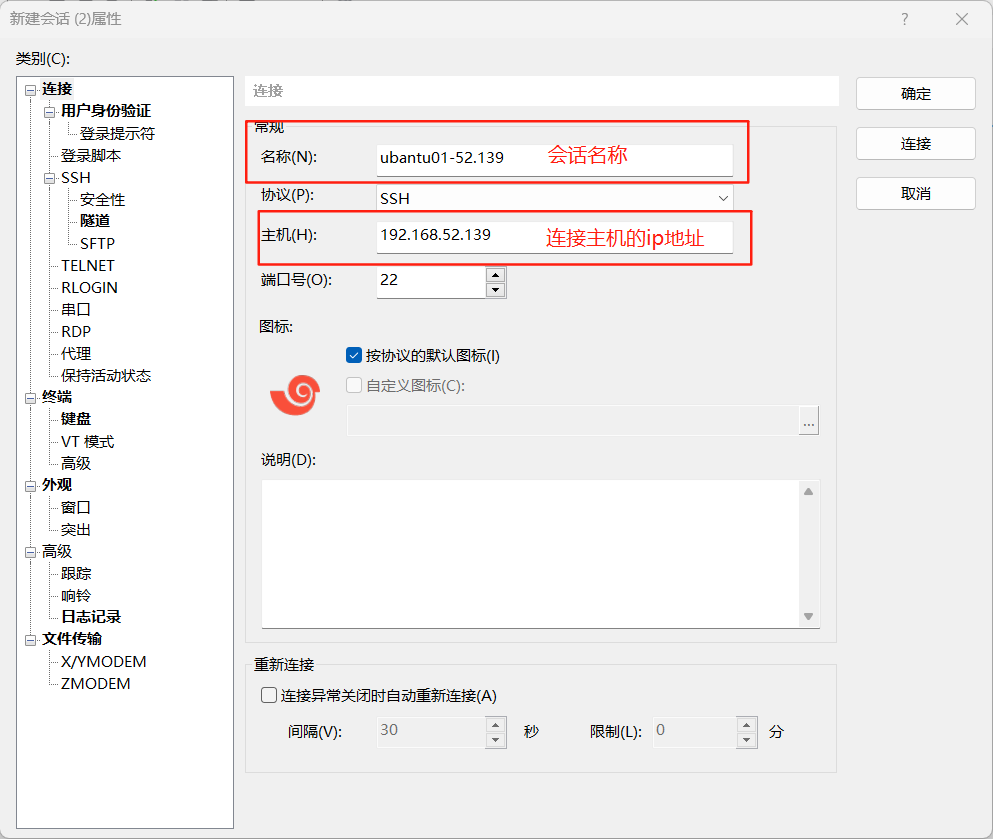Viewport: 993px width, 839px height.
Task: Select 保持活动状态 in the tree
Action: coord(106,375)
